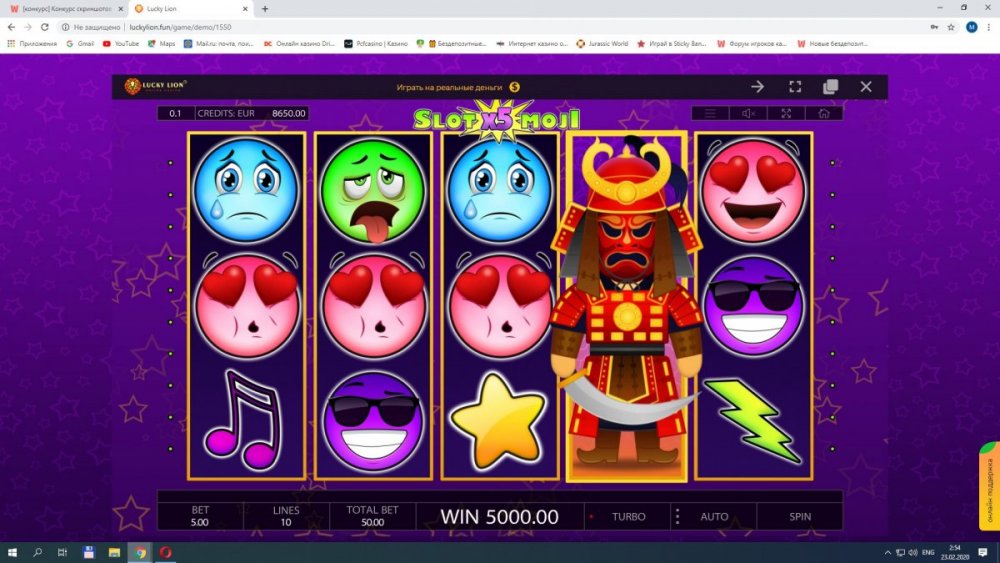1000x563 pixels.
Task: Enter fullscreen from the Lucky Lion top bar
Action: click(795, 87)
